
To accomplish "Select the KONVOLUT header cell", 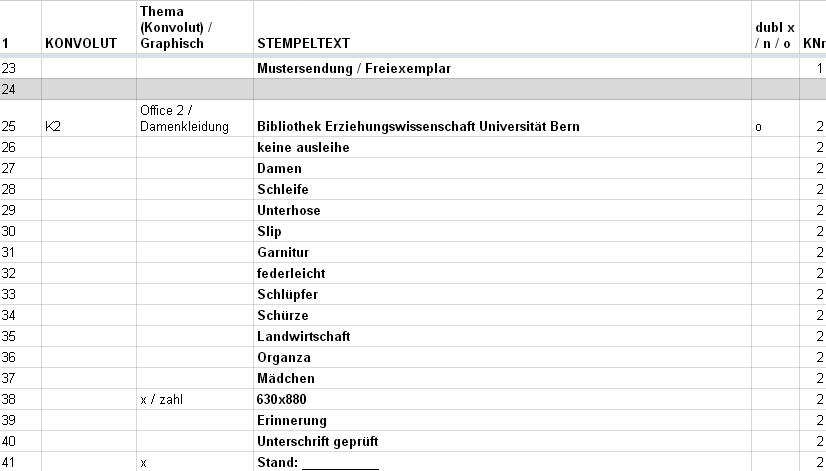I will pyautogui.click(x=89, y=27).
